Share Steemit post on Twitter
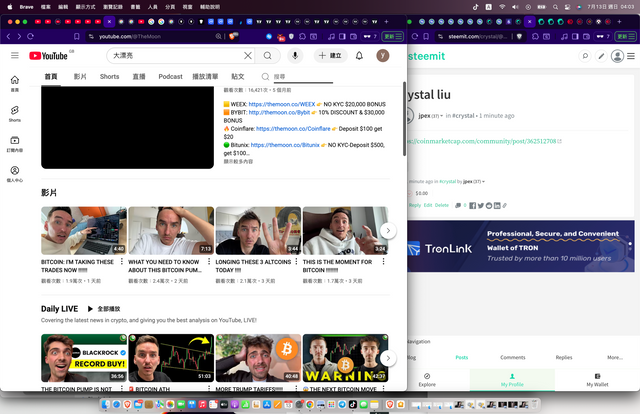The image size is (640, 414). (x=481, y=205)
